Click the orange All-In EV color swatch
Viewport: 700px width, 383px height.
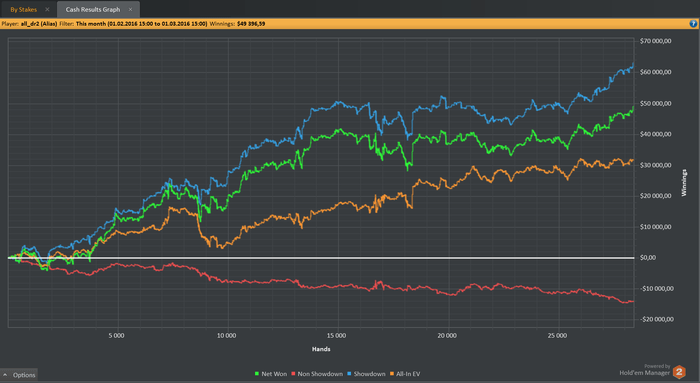392,374
